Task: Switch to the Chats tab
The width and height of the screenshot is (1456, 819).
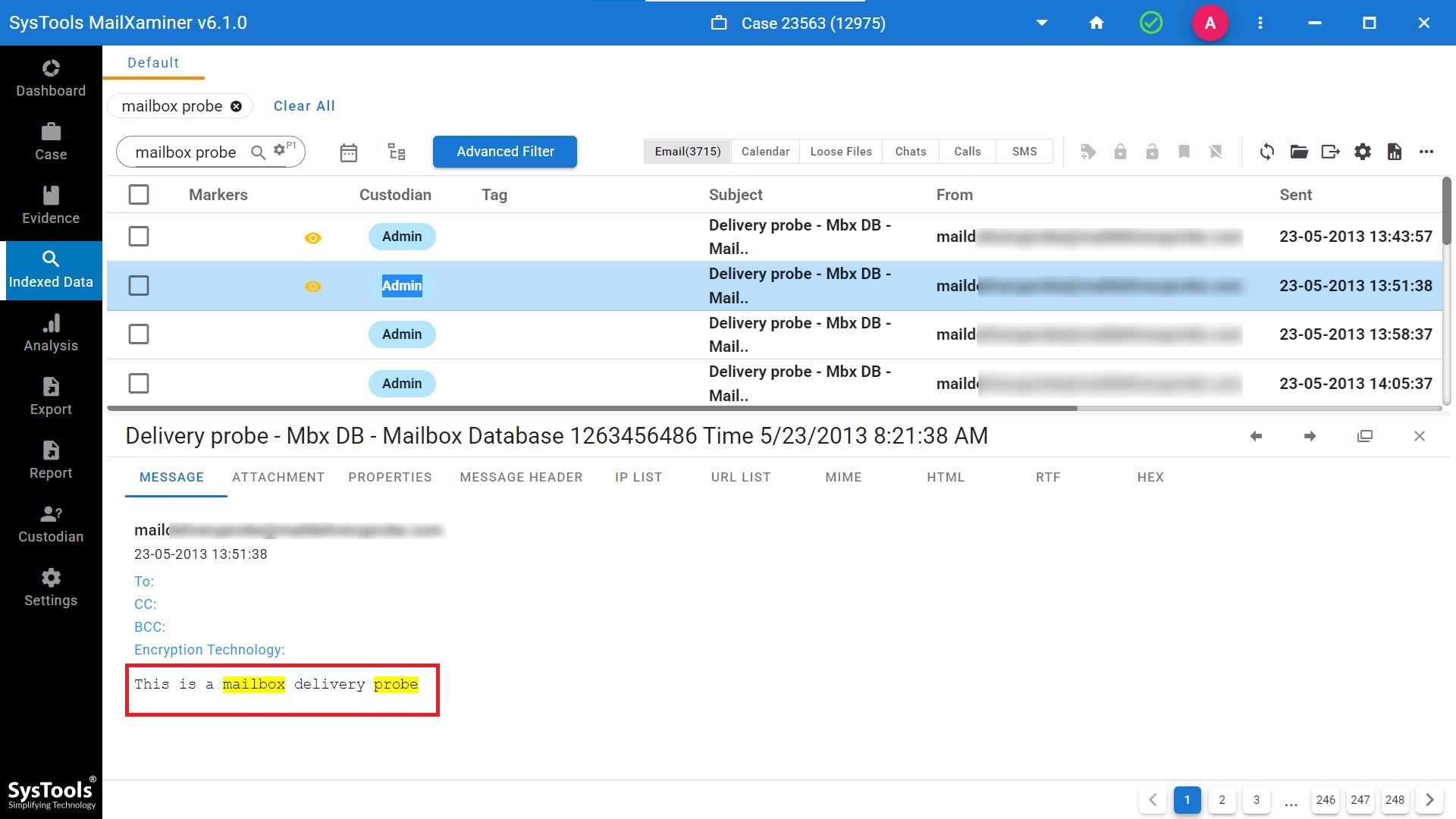Action: 911,152
